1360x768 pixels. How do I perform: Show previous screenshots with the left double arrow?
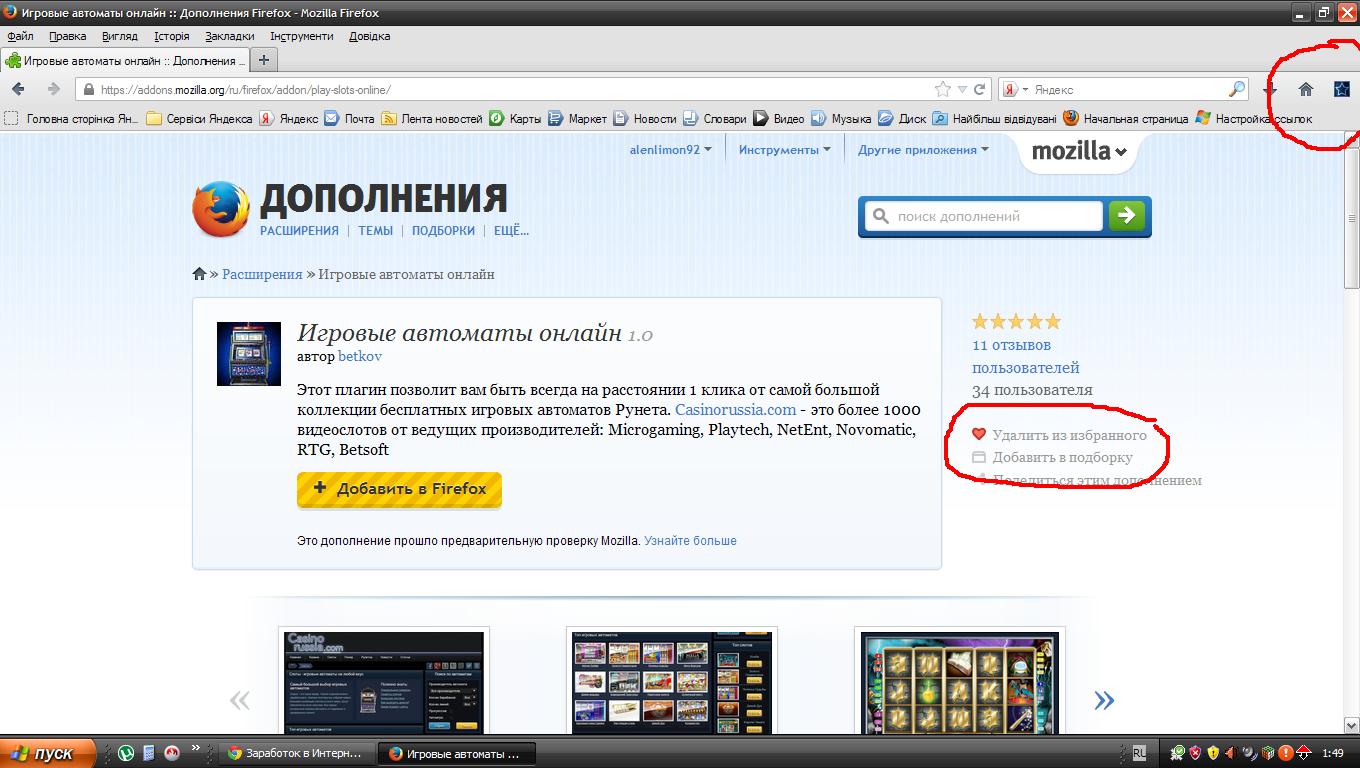[240, 700]
